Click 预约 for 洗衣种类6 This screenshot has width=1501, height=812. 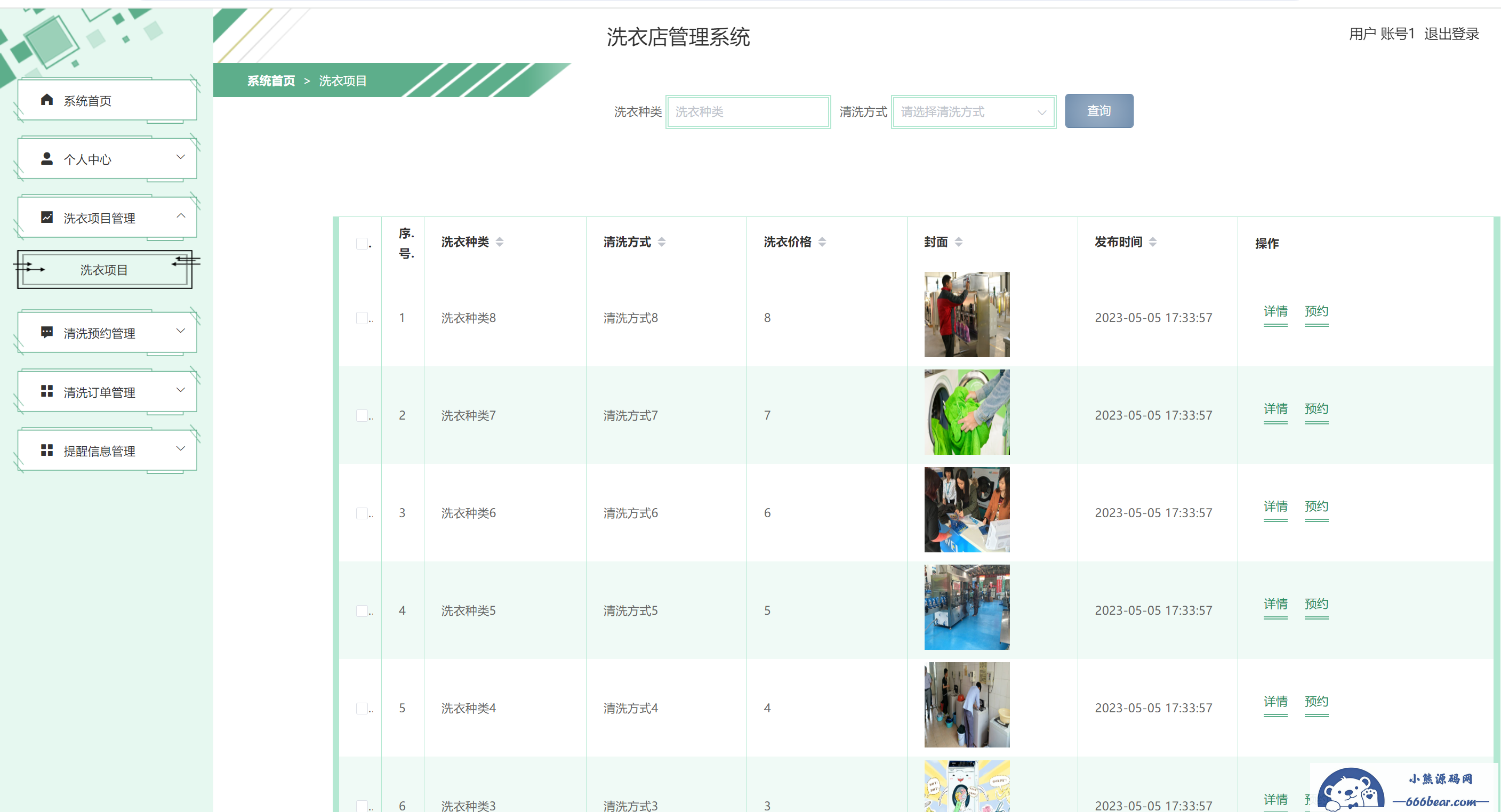[x=1317, y=507]
